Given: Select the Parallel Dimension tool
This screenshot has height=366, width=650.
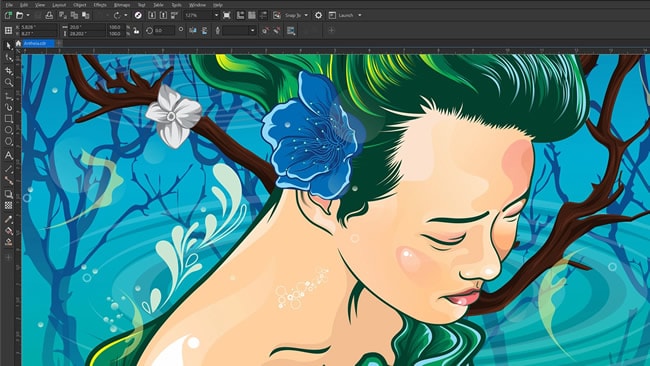Looking at the screenshot, I should tap(8, 169).
